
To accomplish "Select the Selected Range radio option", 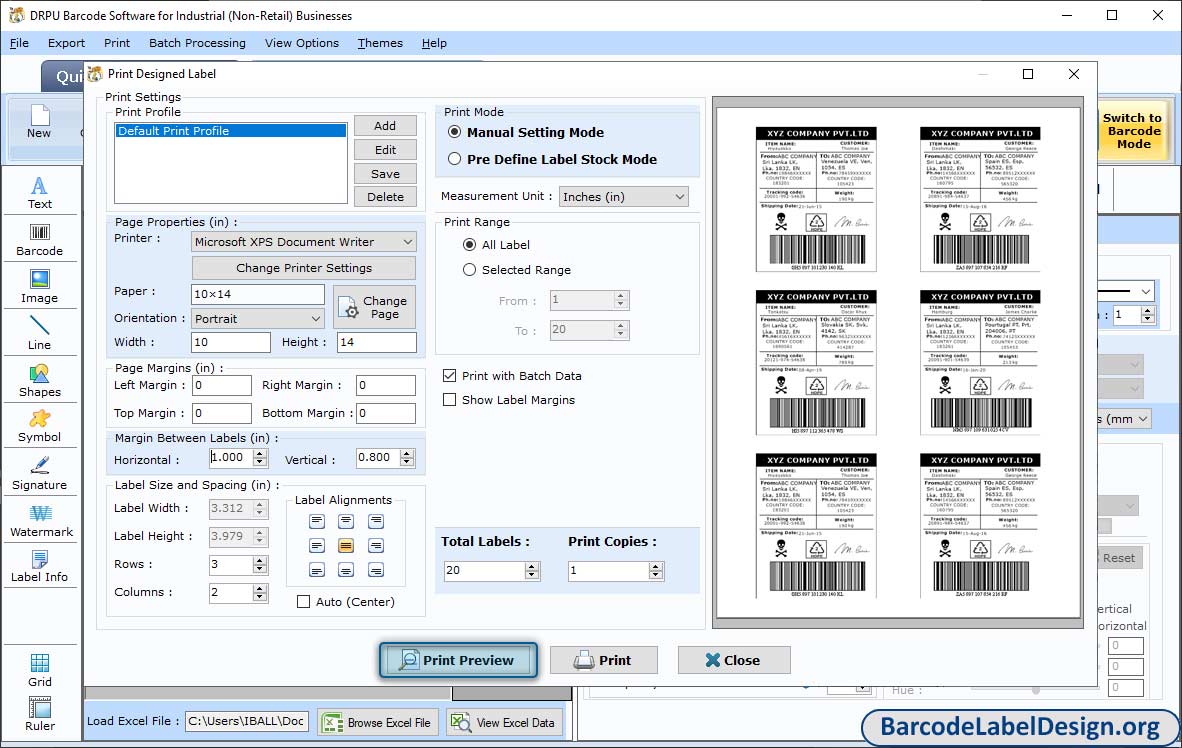I will coord(470,270).
